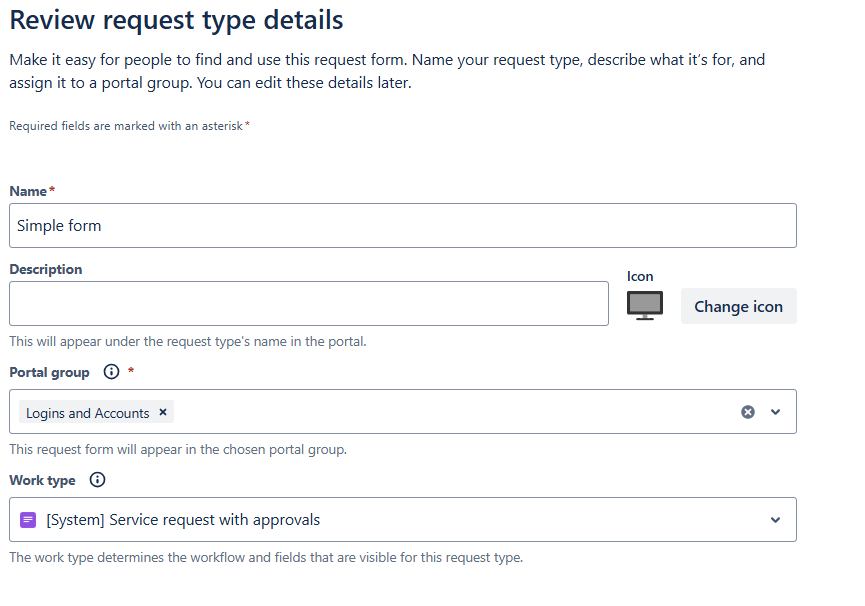Click the Description field label

click(x=46, y=269)
